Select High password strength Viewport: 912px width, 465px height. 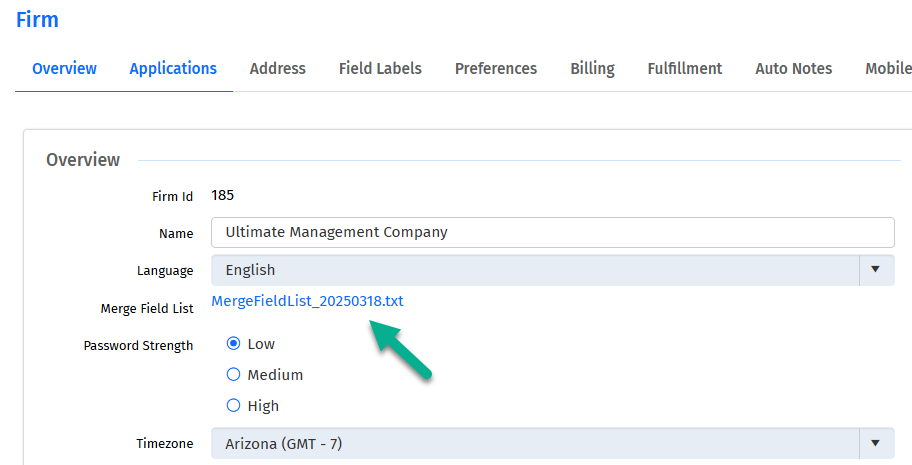click(233, 405)
